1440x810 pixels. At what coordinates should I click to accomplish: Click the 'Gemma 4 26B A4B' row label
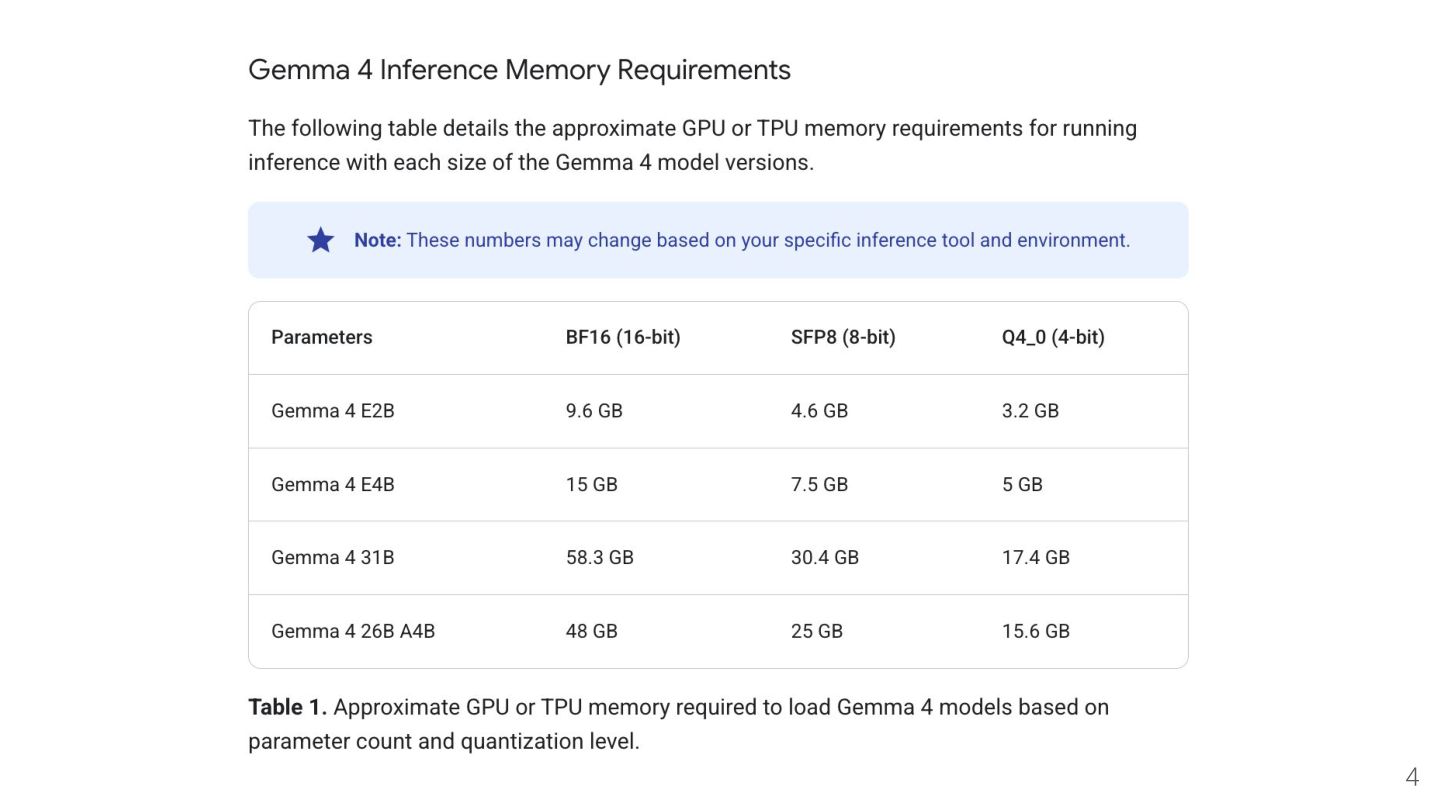tap(353, 631)
